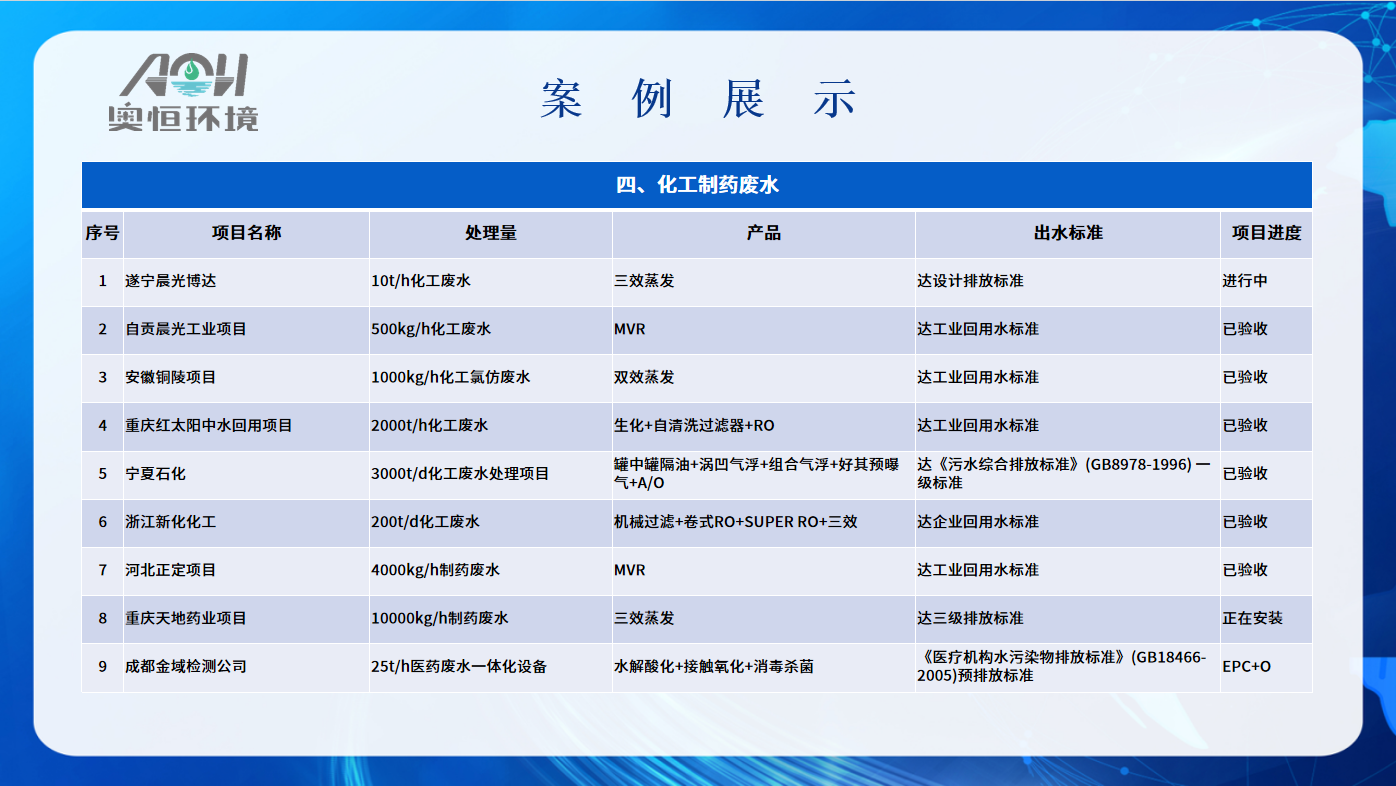Viewport: 1396px width, 786px height.
Task: Click the 序号 column header
Action: tap(102, 233)
